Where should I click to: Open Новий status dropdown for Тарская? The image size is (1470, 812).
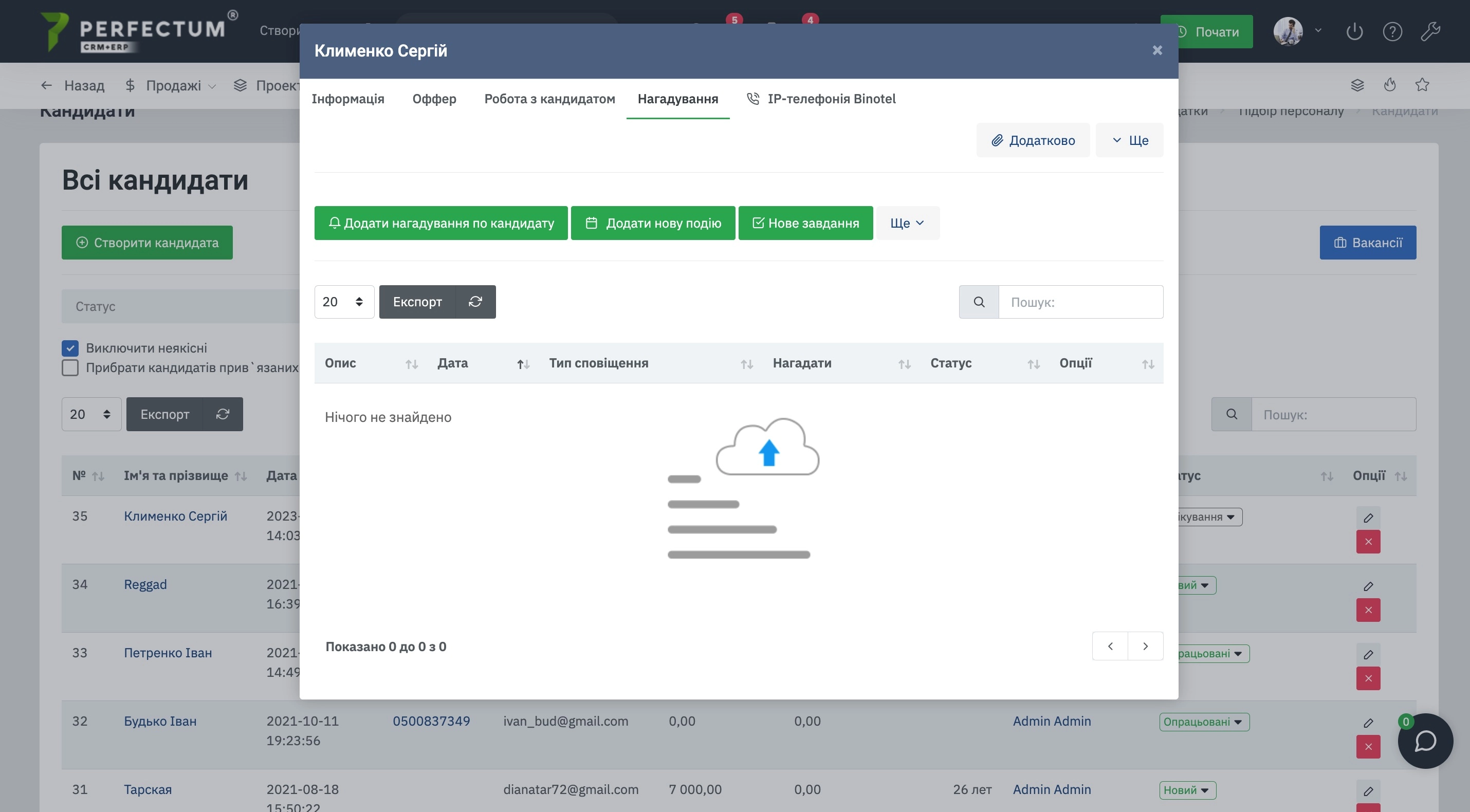[1187, 790]
